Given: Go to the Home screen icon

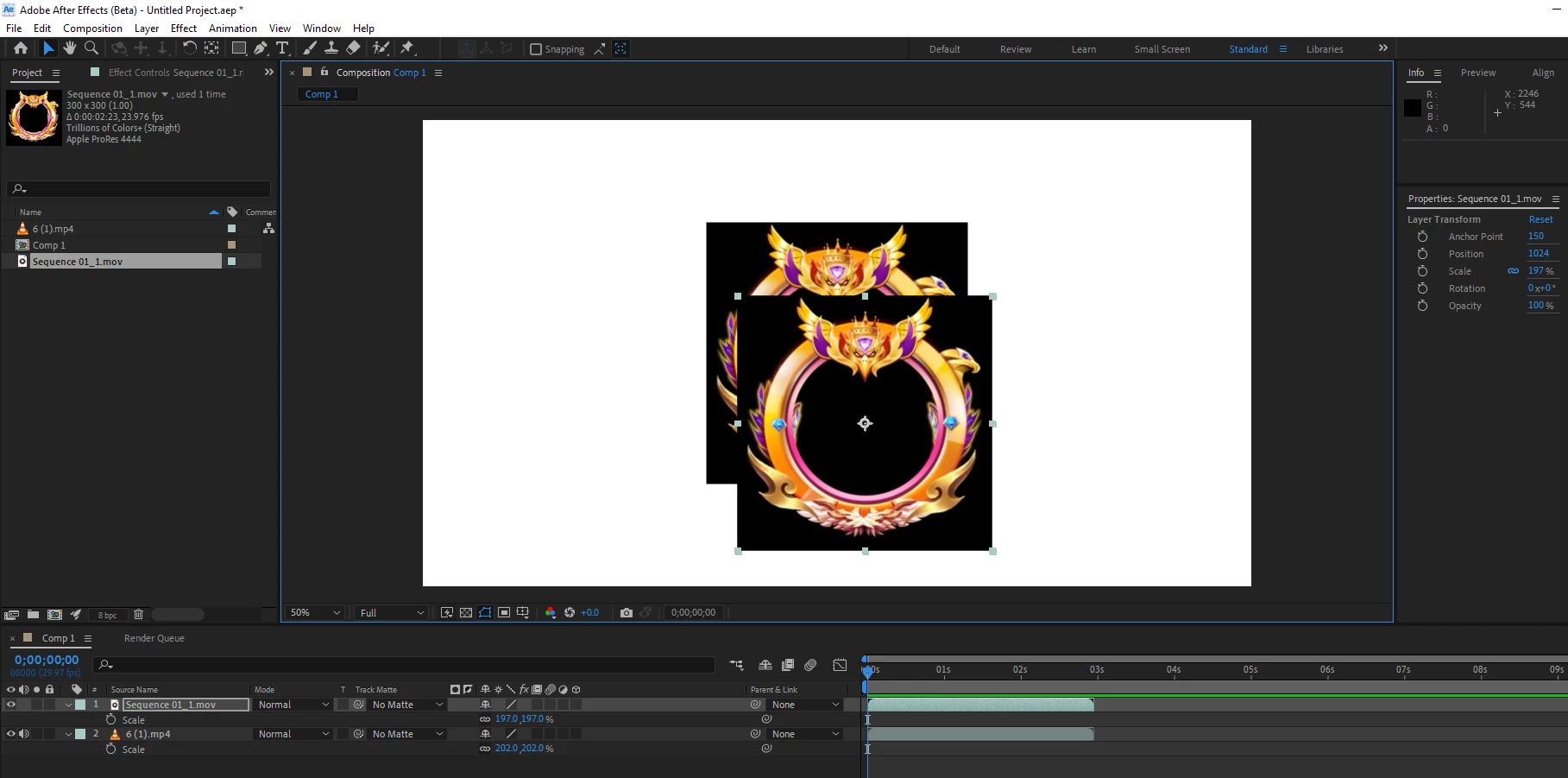Looking at the screenshot, I should tap(21, 48).
